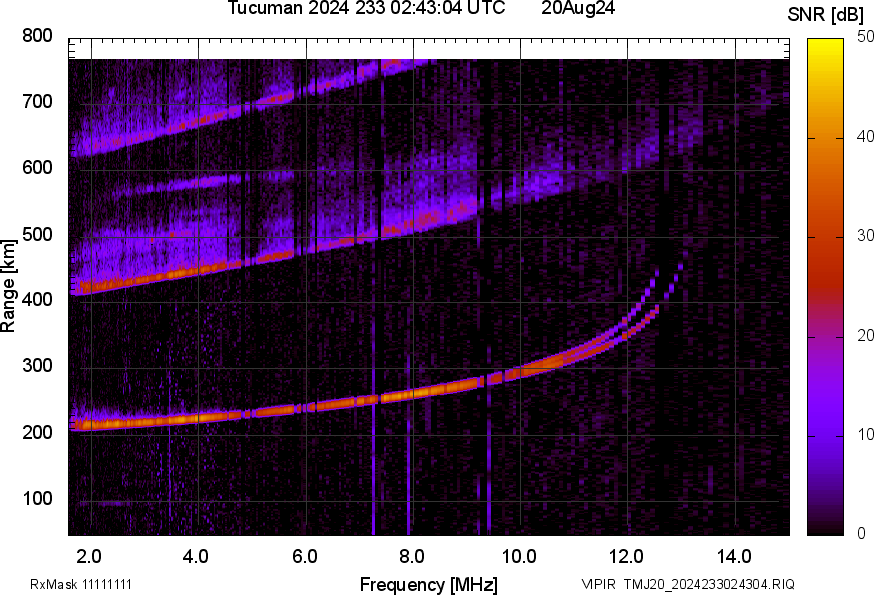The height and width of the screenshot is (595, 874).
Task: Click the colorbar tick label '30'
Action: pos(865,235)
